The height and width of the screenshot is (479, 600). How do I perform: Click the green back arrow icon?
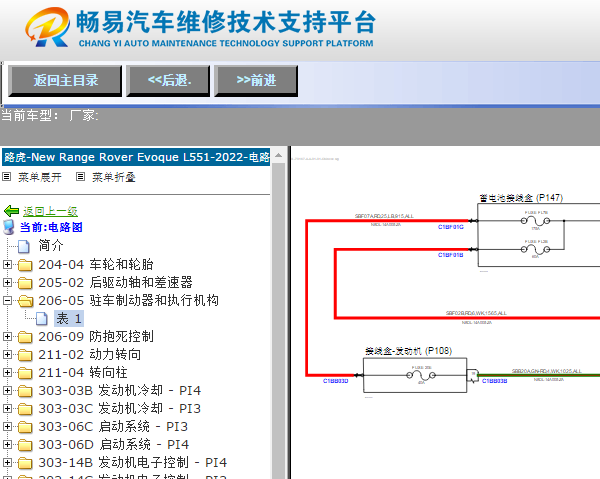[11, 211]
